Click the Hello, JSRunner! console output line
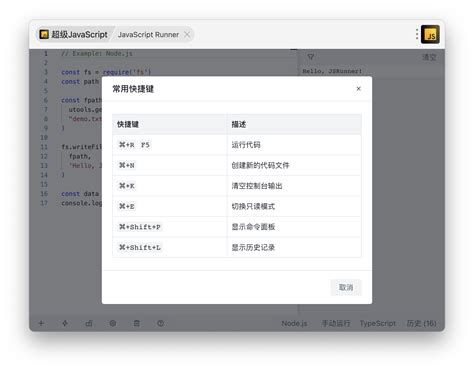 point(332,71)
